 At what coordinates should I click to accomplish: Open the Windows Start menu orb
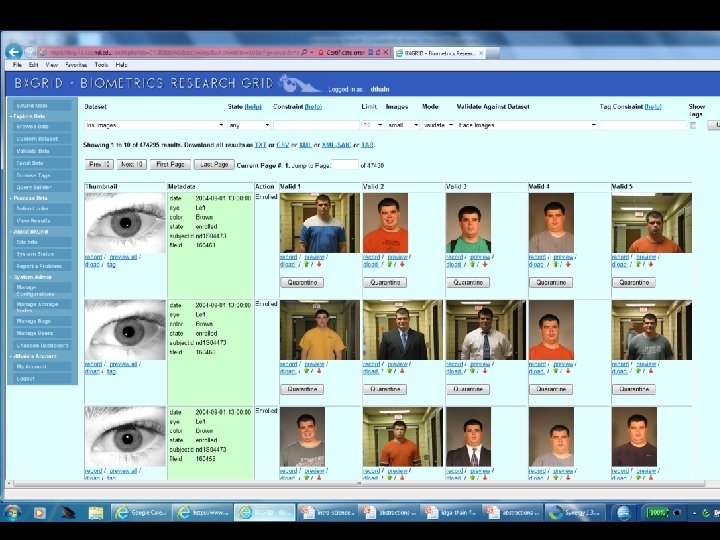(x=12, y=512)
